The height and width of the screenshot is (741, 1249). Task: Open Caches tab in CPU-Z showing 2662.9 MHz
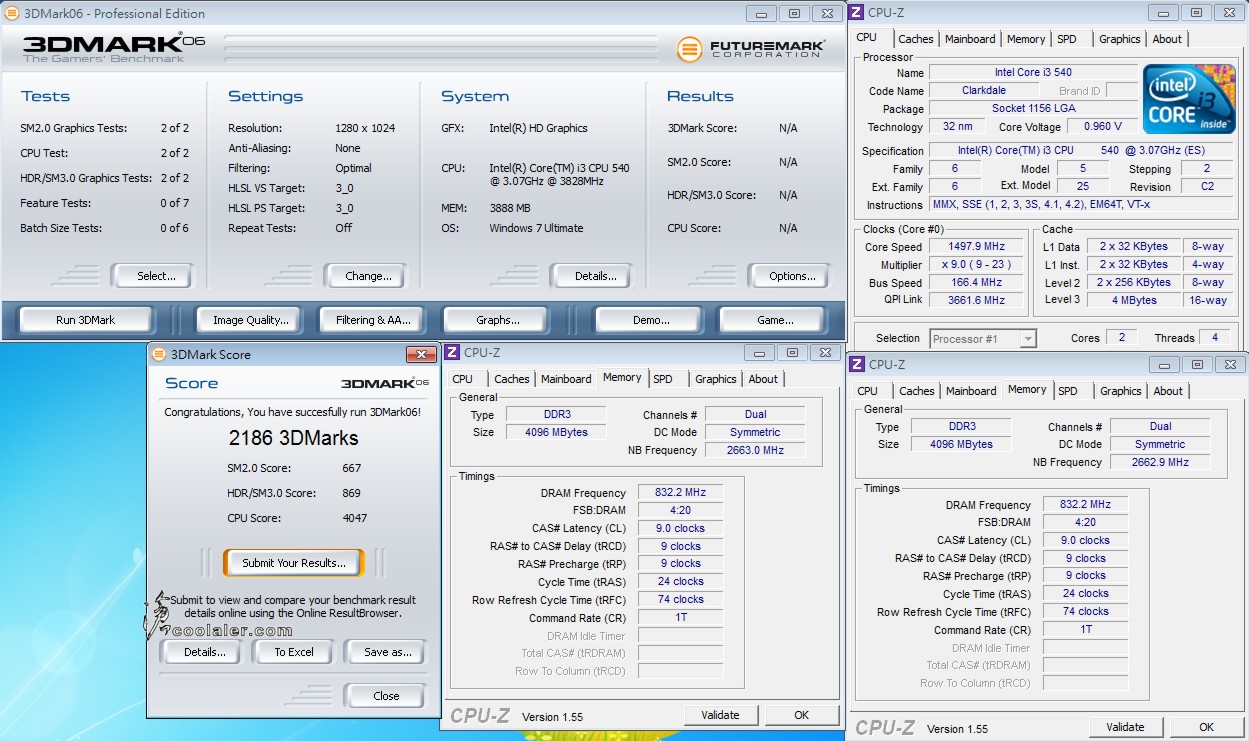pyautogui.click(x=916, y=391)
